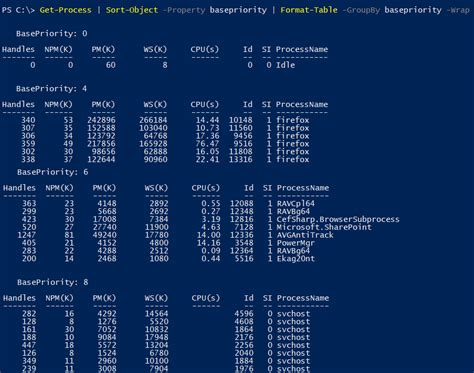The height and width of the screenshot is (373, 474).
Task: Select PM(K) value 49240
Action: pos(105,235)
